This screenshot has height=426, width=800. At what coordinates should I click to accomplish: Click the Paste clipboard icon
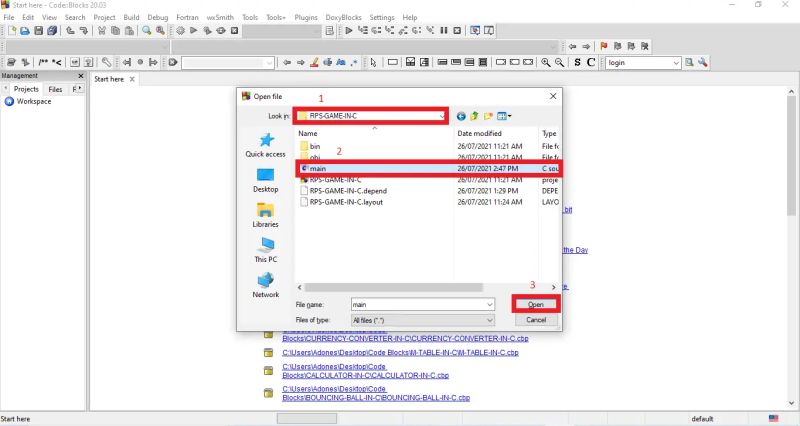point(130,31)
